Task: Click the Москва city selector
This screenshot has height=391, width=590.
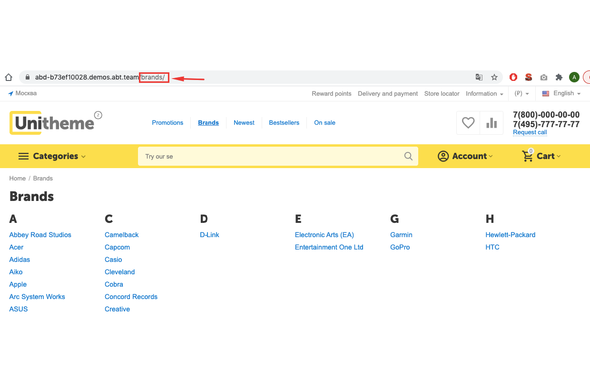Action: coord(23,93)
